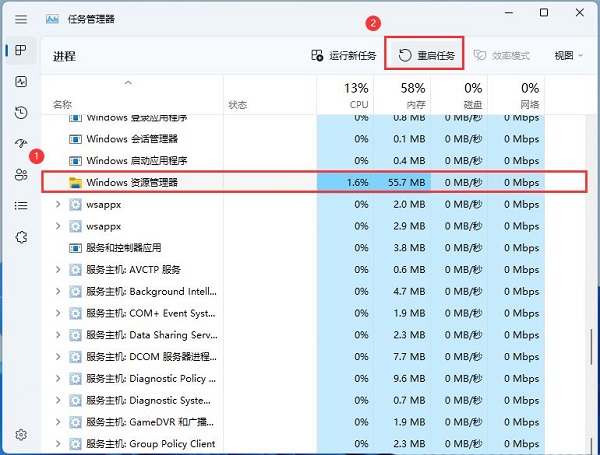600x455 pixels.
Task: Switch to the Processes page icon
Action: click(x=21, y=51)
